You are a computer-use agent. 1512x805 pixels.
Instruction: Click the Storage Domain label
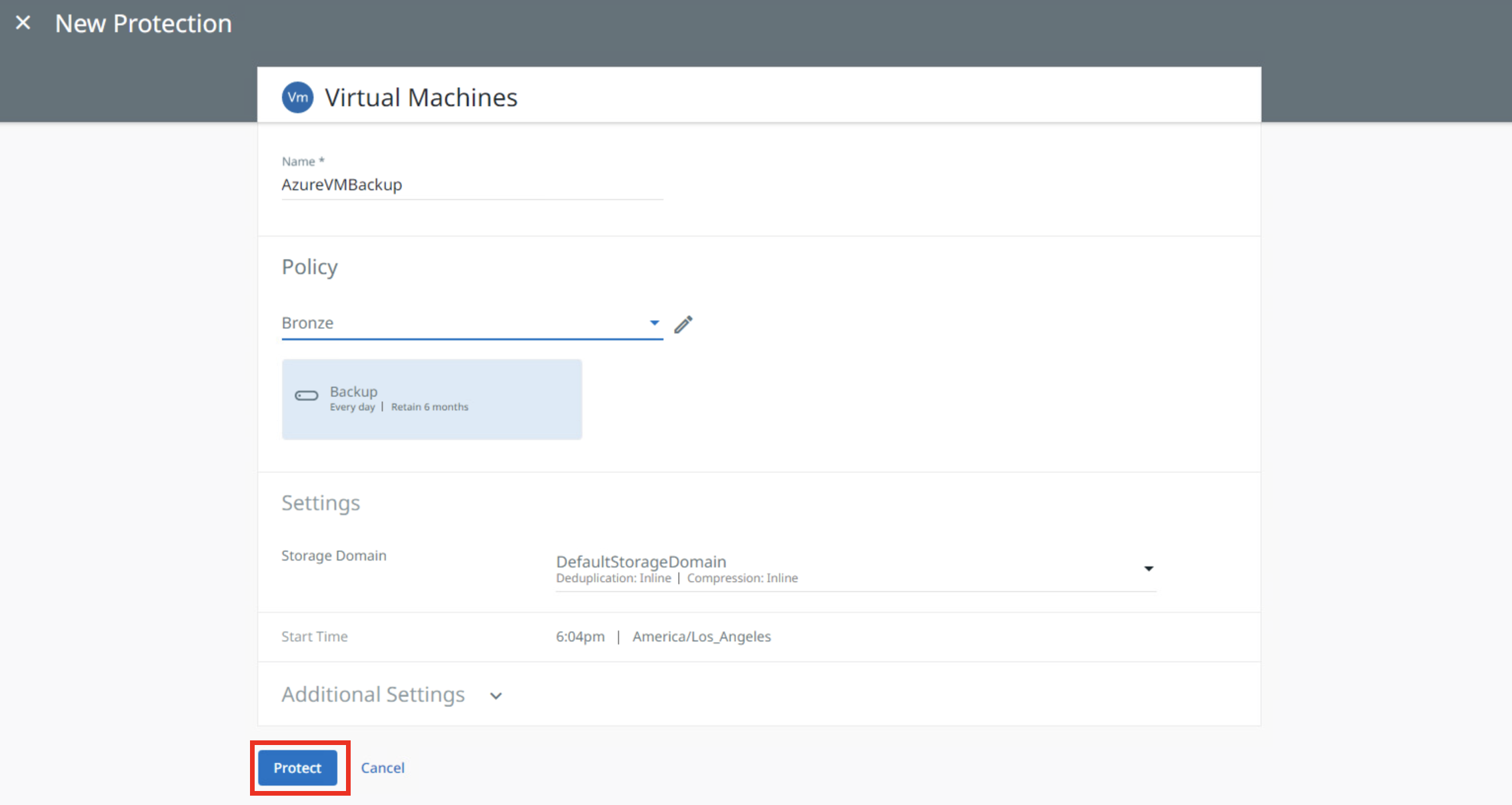point(334,556)
